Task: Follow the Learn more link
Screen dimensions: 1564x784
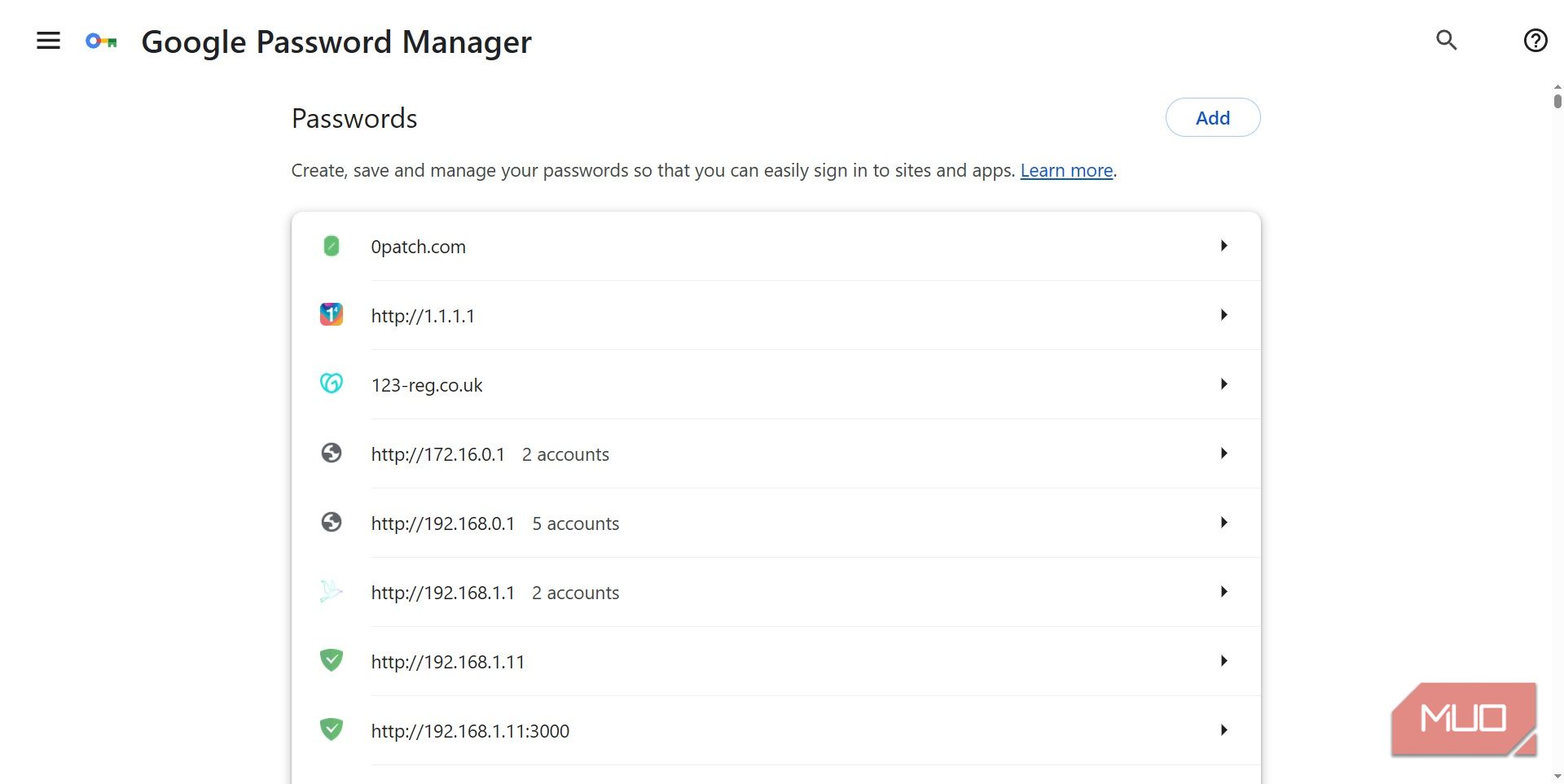Action: tap(1066, 170)
